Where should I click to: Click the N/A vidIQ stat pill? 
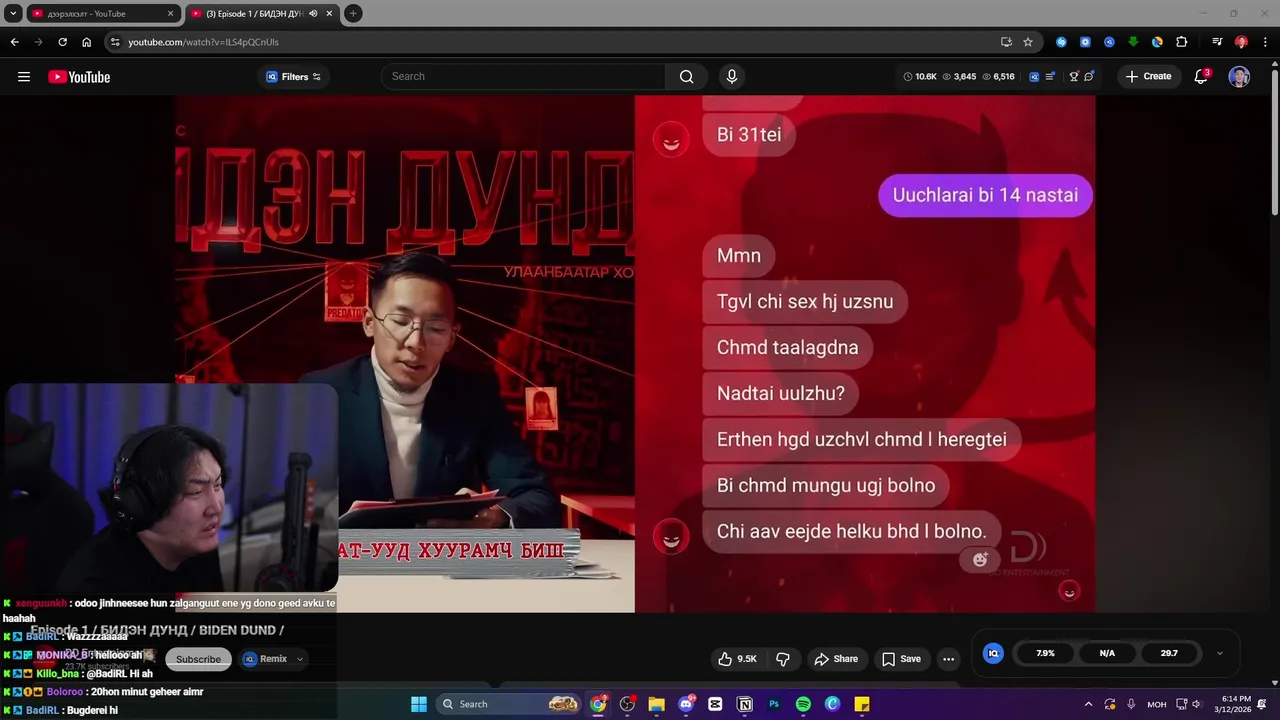tap(1107, 653)
